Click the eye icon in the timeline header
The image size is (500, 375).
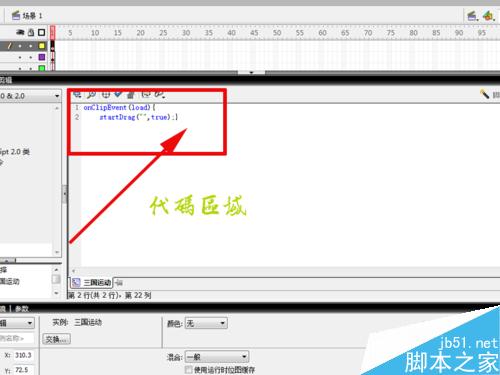click(20, 32)
